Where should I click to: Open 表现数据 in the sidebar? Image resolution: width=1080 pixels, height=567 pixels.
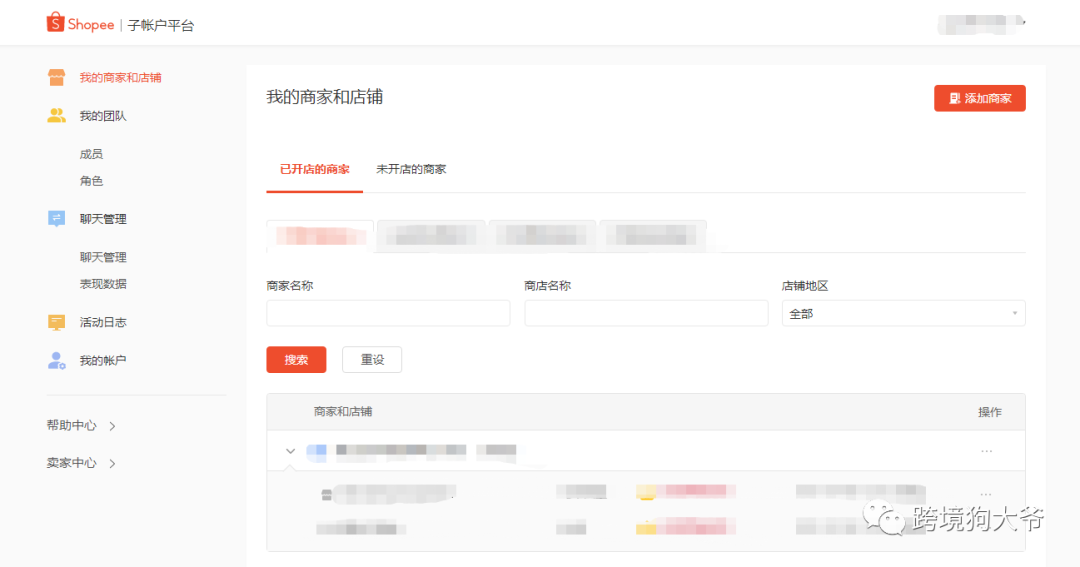pos(103,284)
